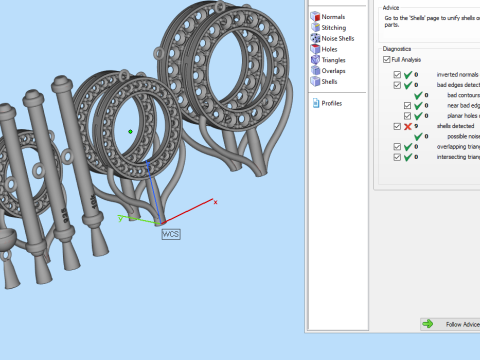Viewport: 480px width, 360px height.
Task: Open the Profiles document icon
Action: [x=316, y=103]
